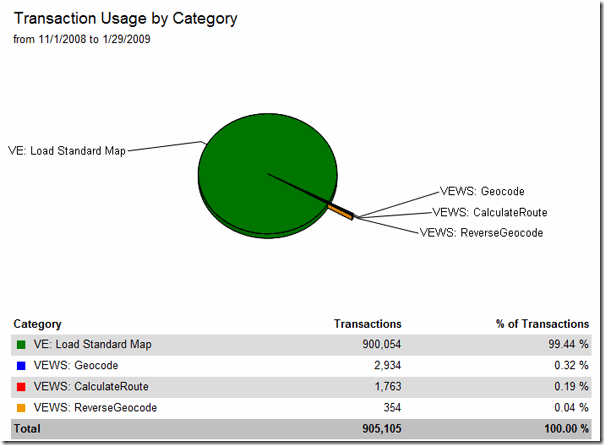Click the transactions value 1,763

(x=388, y=386)
